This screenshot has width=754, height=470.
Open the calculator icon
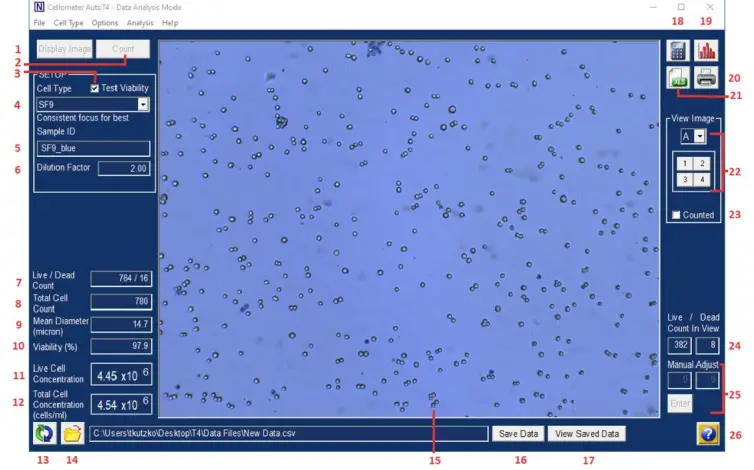[678, 51]
